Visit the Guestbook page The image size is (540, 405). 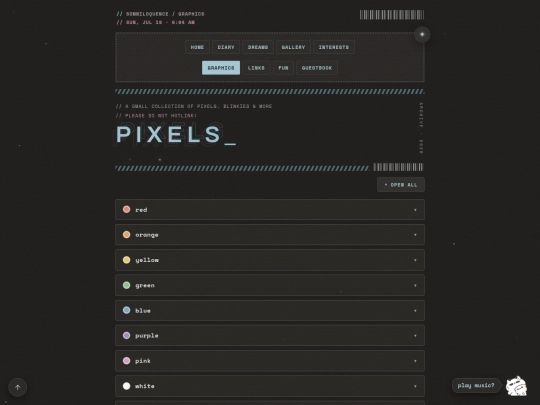(x=317, y=68)
